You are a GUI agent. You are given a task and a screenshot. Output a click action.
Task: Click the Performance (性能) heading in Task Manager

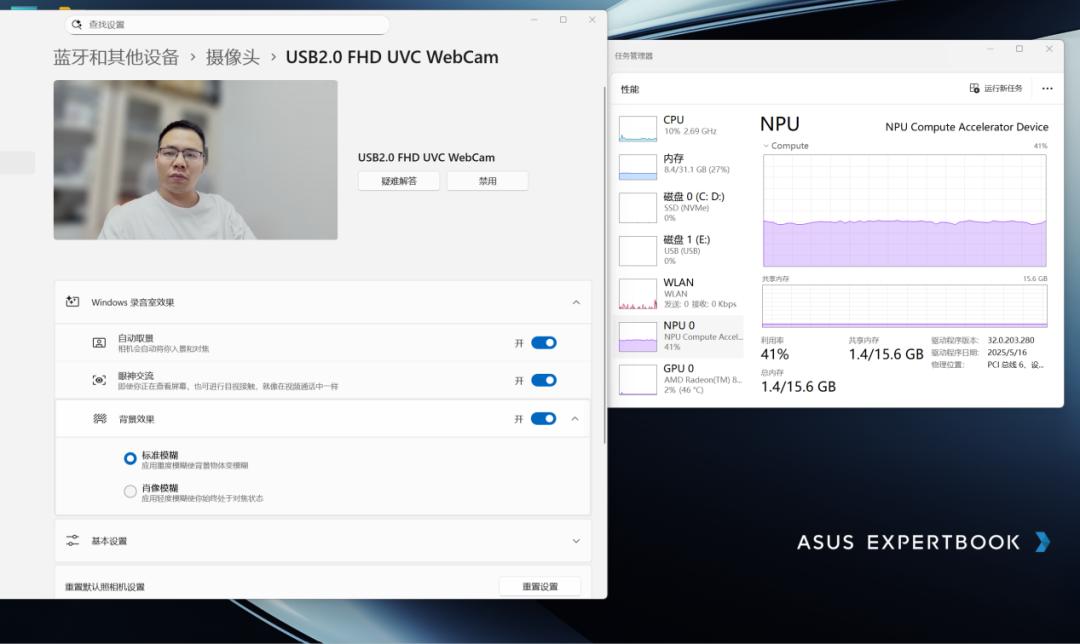click(x=630, y=90)
